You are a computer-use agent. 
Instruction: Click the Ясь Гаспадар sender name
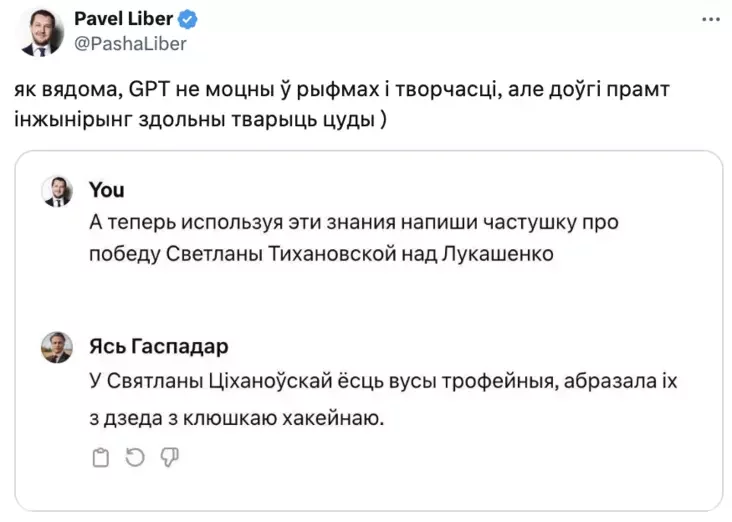pyautogui.click(x=158, y=346)
